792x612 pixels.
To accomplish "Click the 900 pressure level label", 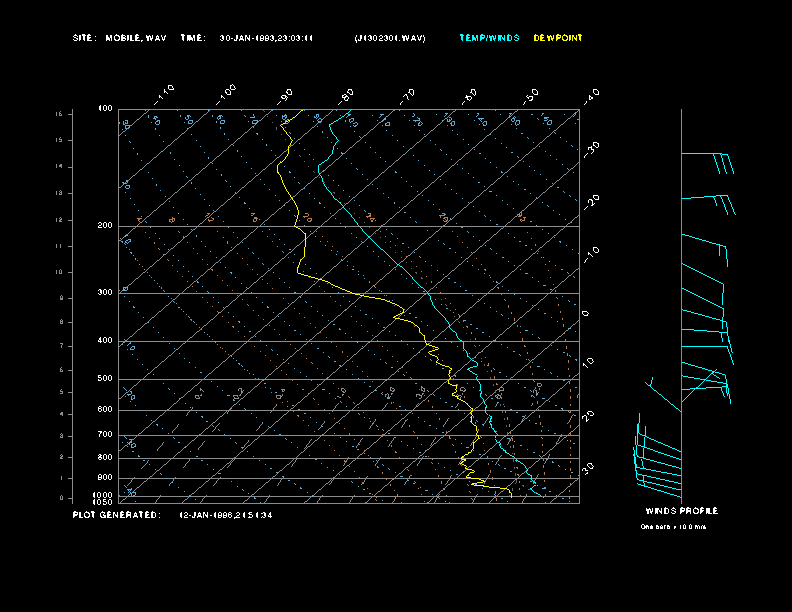I will (105, 478).
